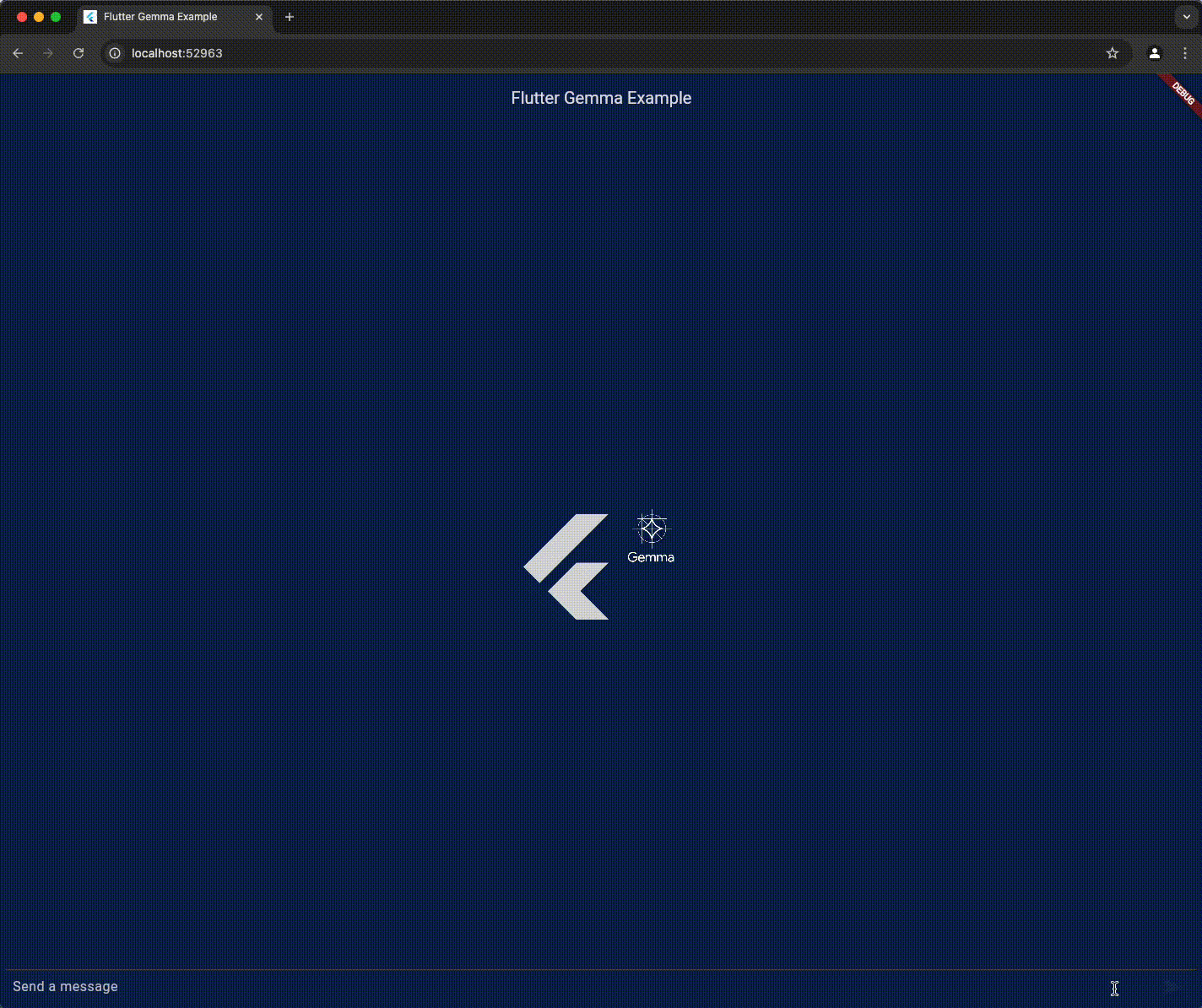Maximize window with the green button
The height and width of the screenshot is (1008, 1202).
click(x=56, y=17)
